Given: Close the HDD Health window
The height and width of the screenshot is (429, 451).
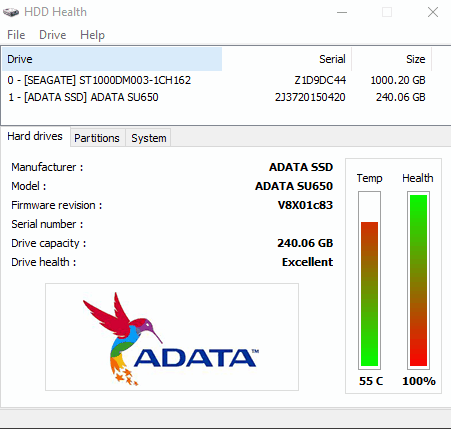Looking at the screenshot, I should coord(433,12).
